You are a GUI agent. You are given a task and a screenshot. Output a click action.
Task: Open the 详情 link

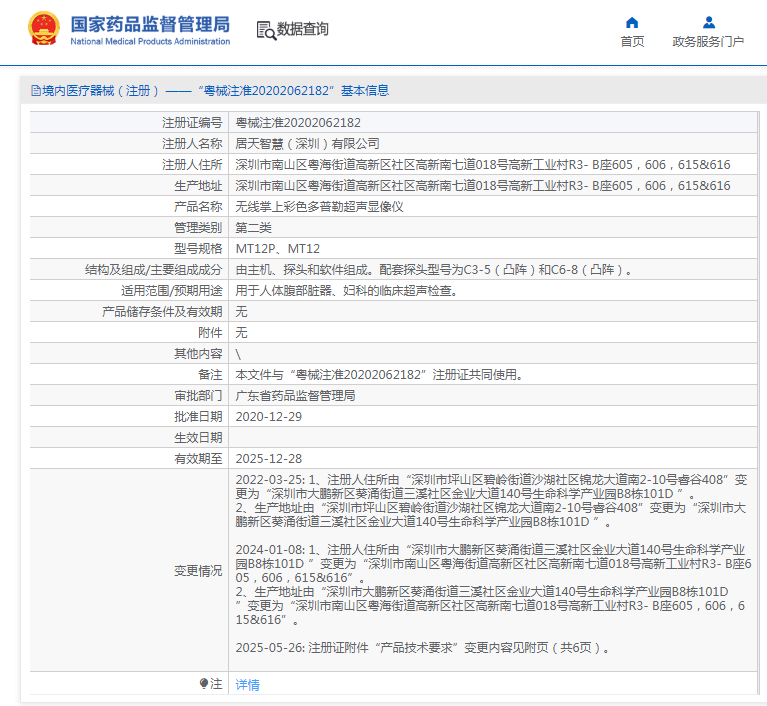[248, 684]
